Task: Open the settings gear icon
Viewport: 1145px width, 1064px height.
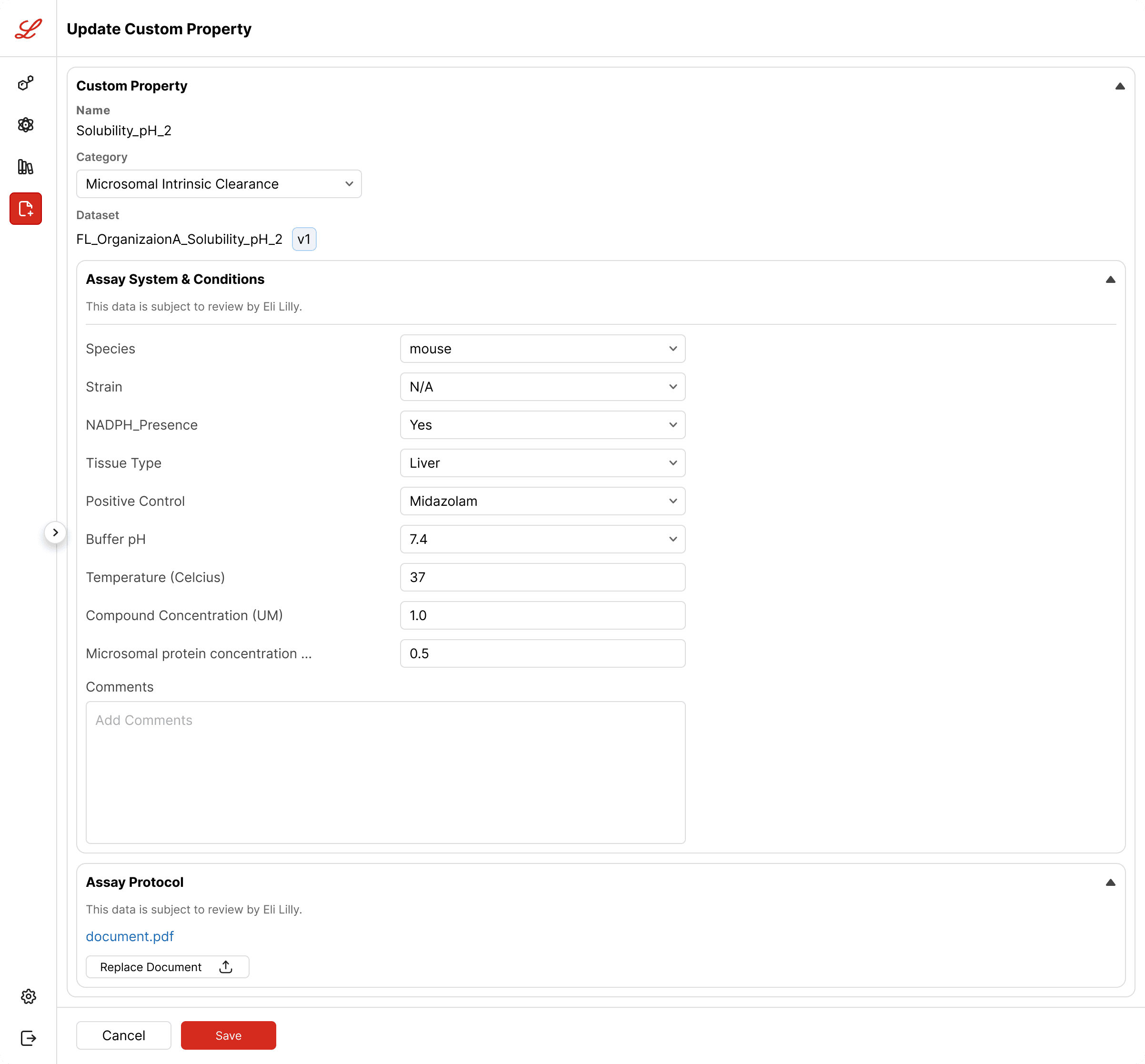Action: click(28, 997)
